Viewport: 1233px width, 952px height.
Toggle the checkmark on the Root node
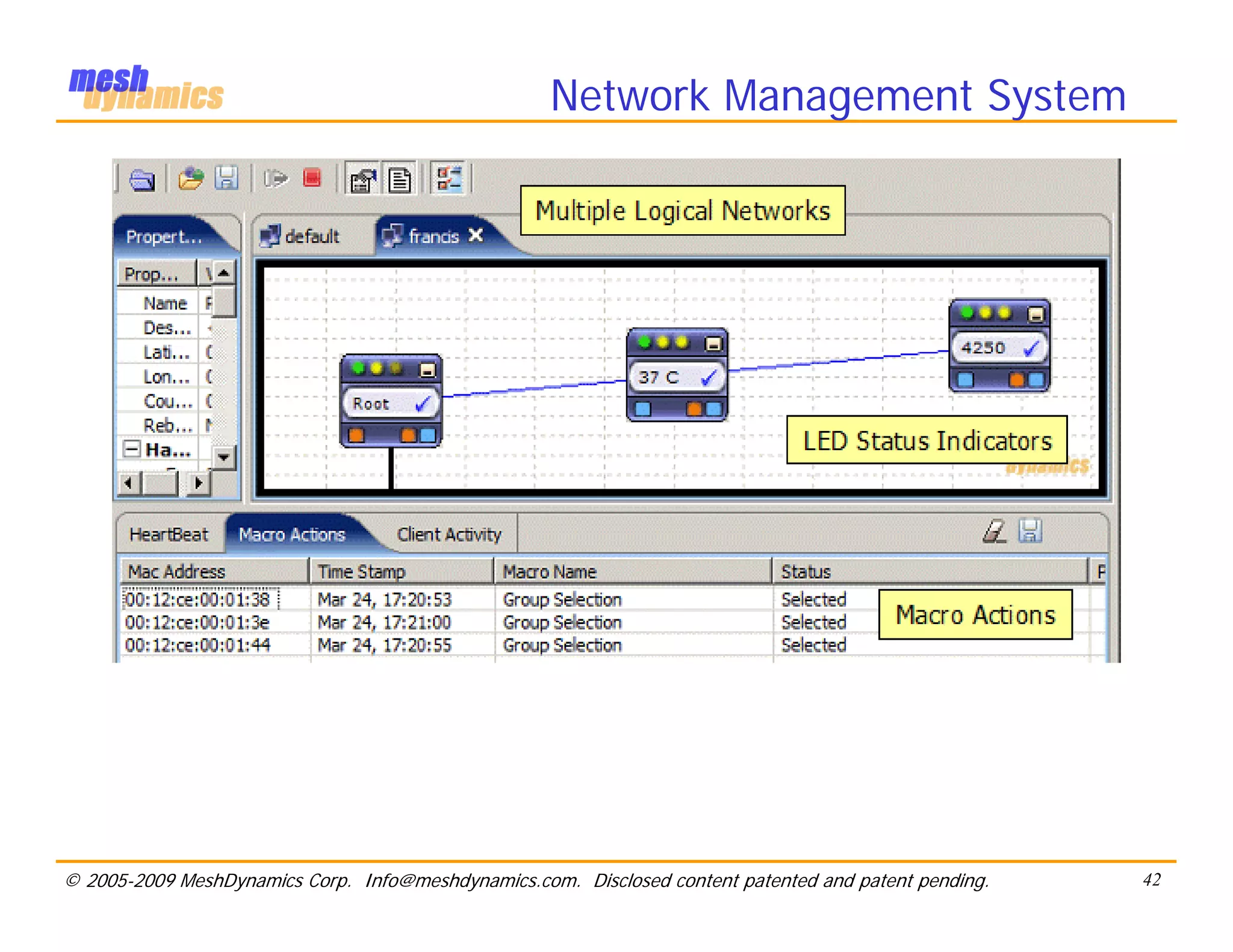(x=423, y=404)
